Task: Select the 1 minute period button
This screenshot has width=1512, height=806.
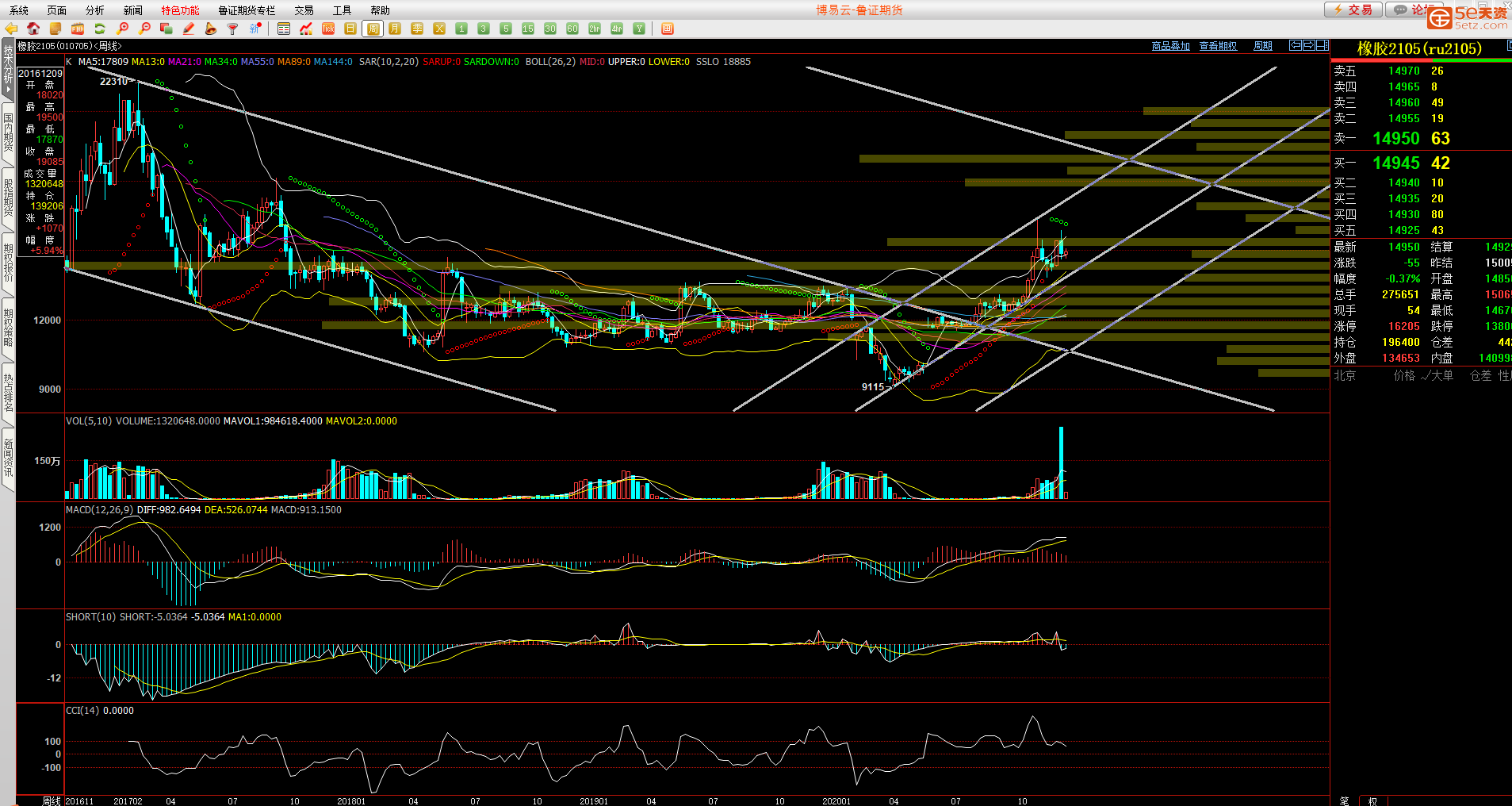Action: [x=461, y=29]
